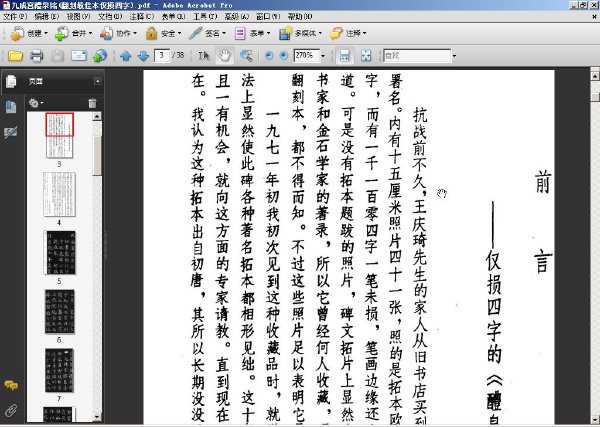Open the 文件 (File) menu
Screen dimensions: 600x427
(x=15, y=16)
